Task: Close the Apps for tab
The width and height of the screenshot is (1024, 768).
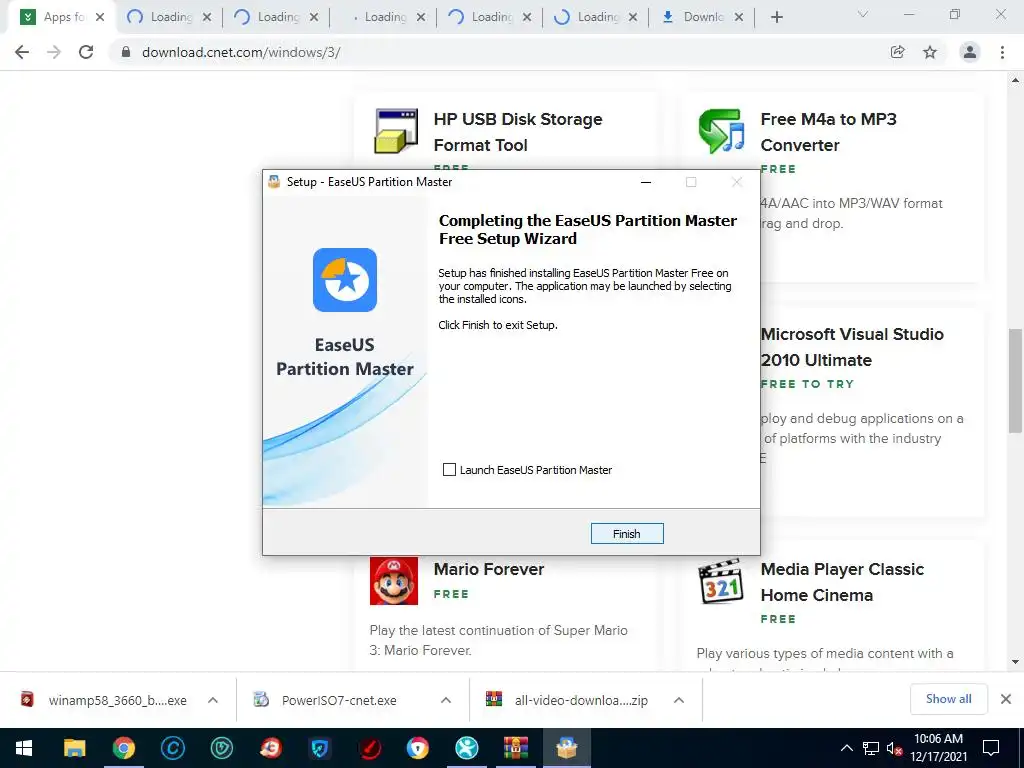Action: [100, 17]
